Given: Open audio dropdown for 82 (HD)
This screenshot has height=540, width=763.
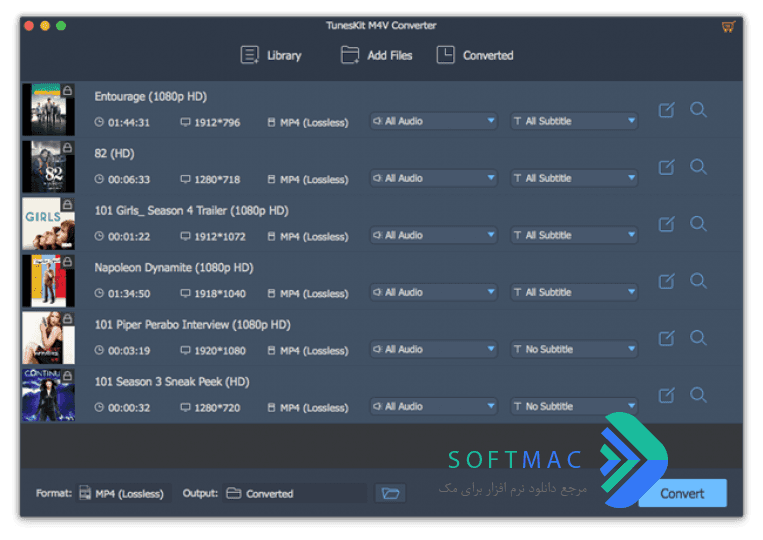Looking at the screenshot, I should click(434, 178).
